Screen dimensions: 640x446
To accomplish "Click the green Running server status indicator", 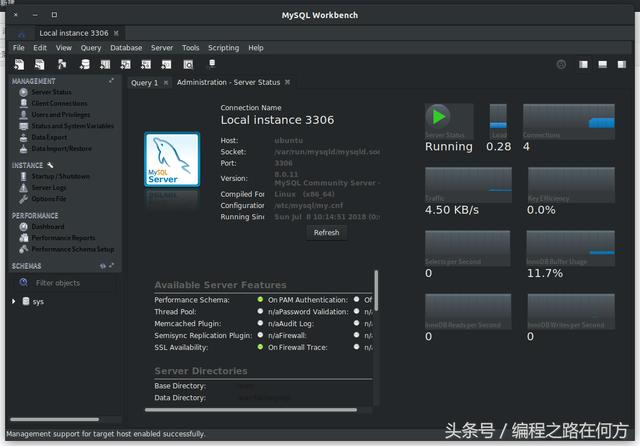I will [x=438, y=117].
